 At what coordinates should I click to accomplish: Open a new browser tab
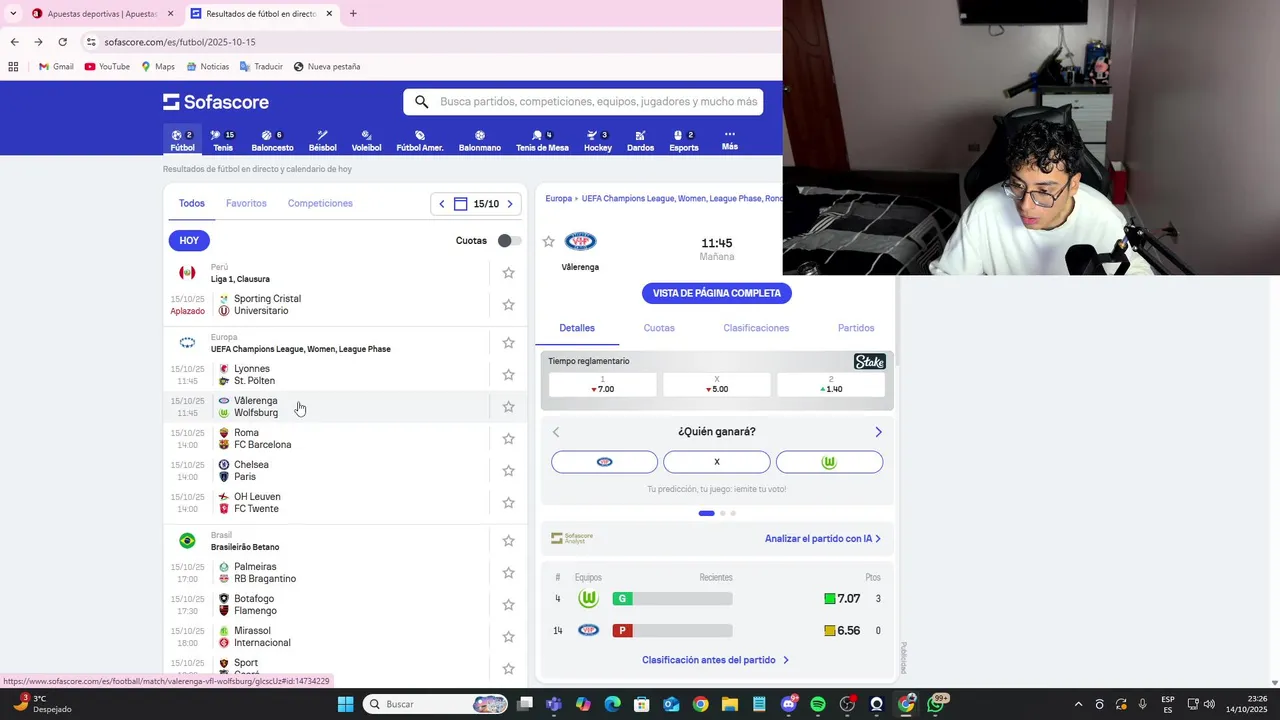pyautogui.click(x=353, y=14)
